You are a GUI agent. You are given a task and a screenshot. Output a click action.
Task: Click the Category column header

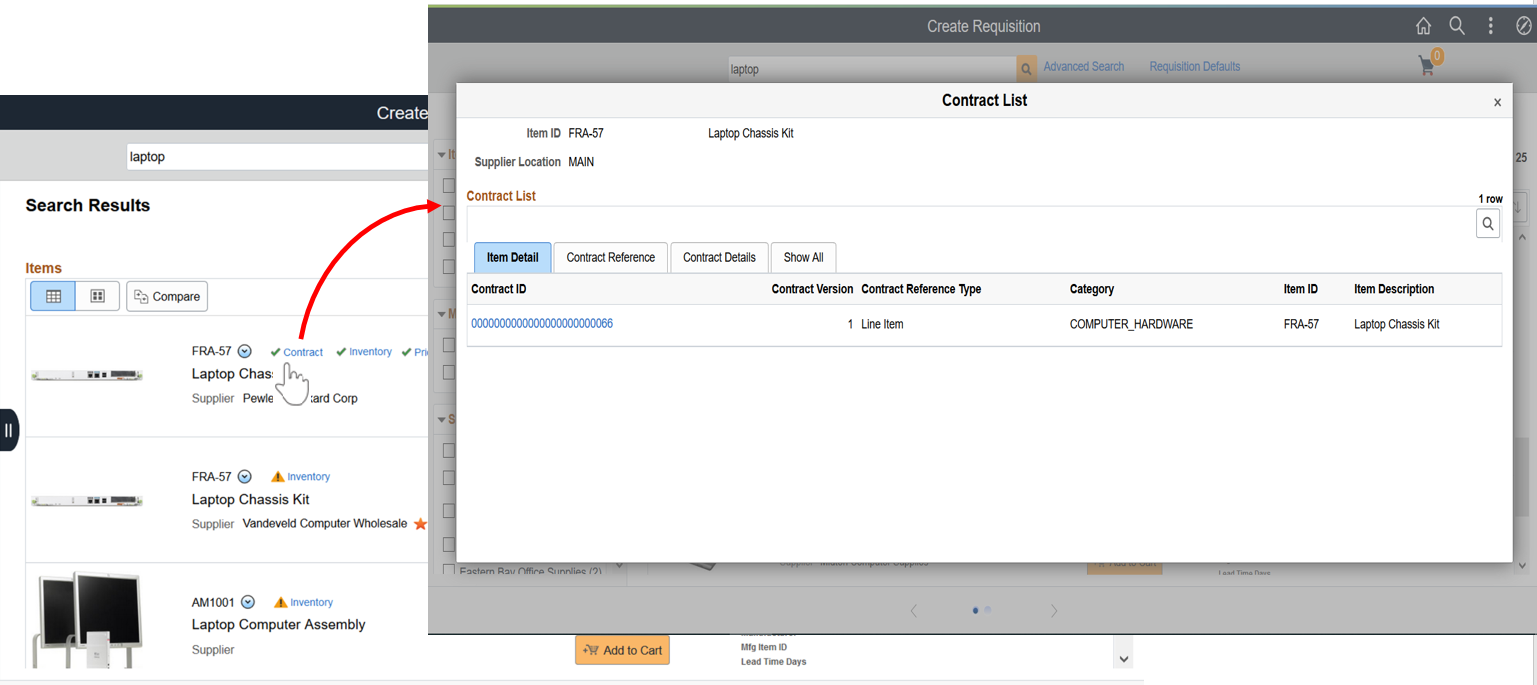click(x=1091, y=289)
